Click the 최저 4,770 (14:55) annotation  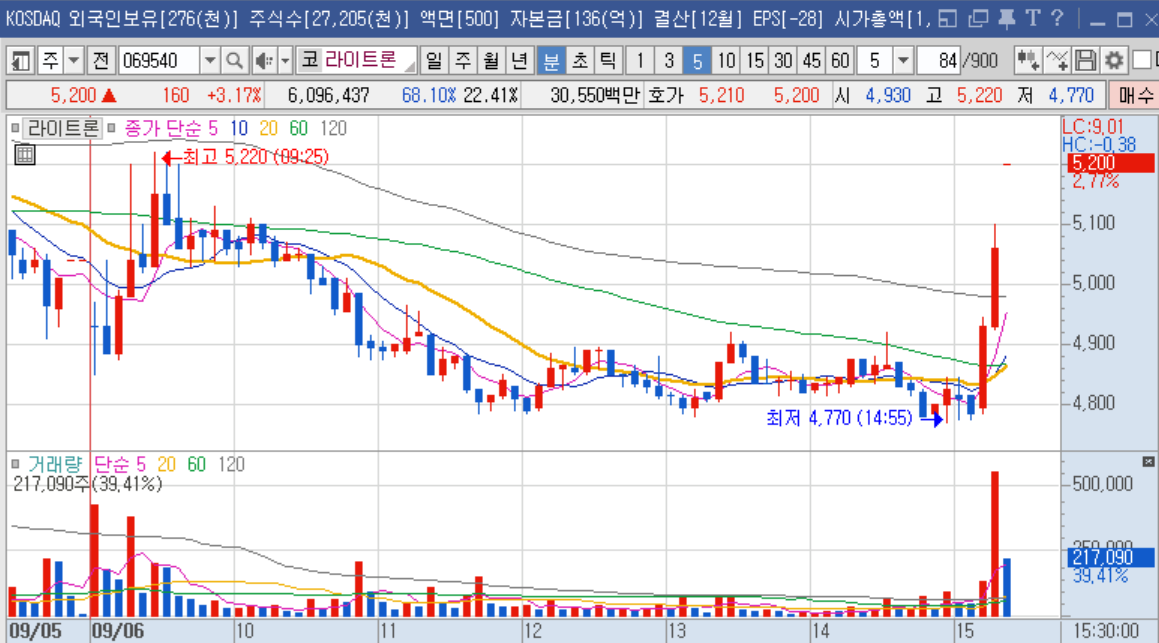(854, 418)
